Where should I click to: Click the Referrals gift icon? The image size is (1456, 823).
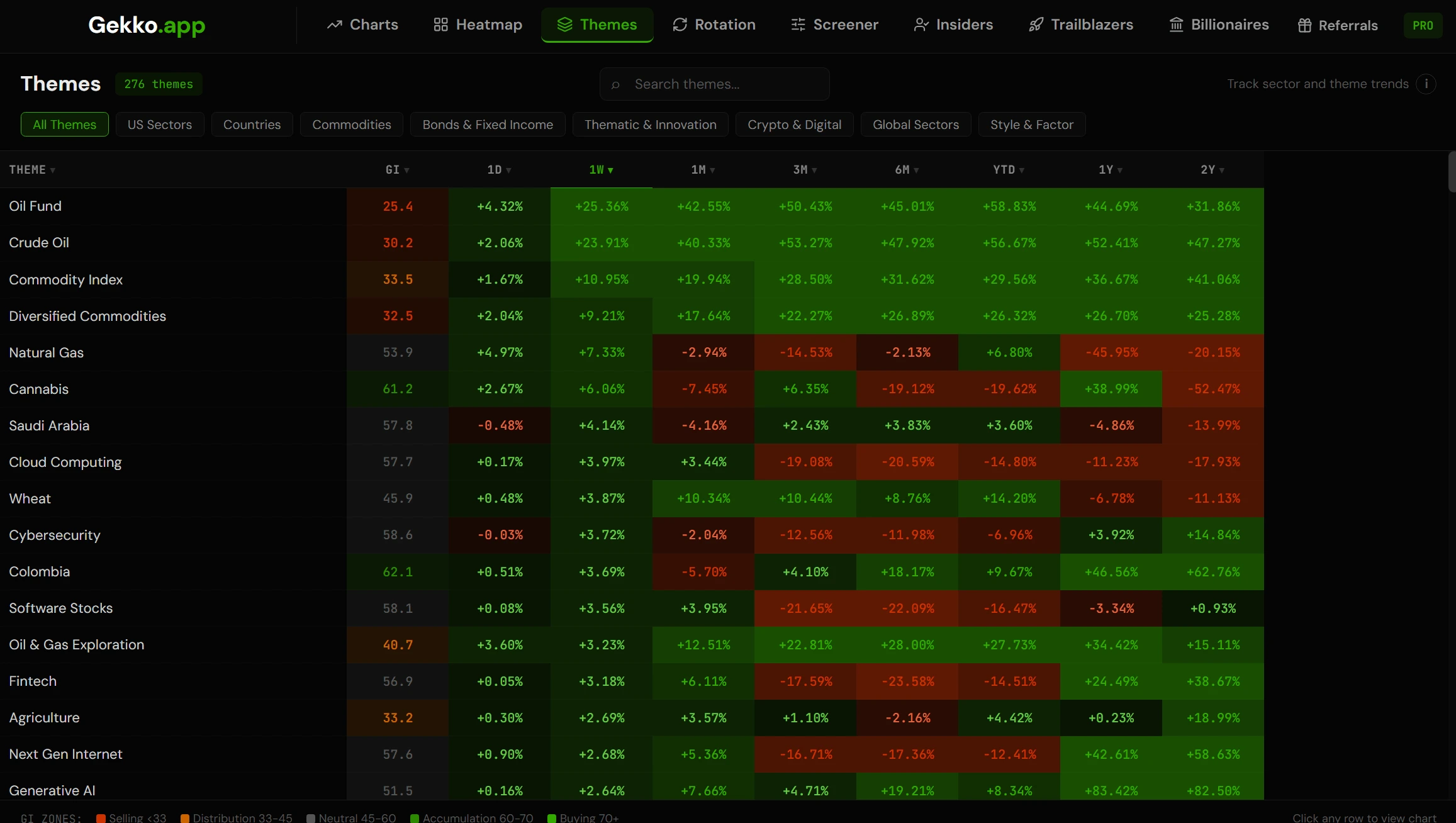(x=1304, y=25)
